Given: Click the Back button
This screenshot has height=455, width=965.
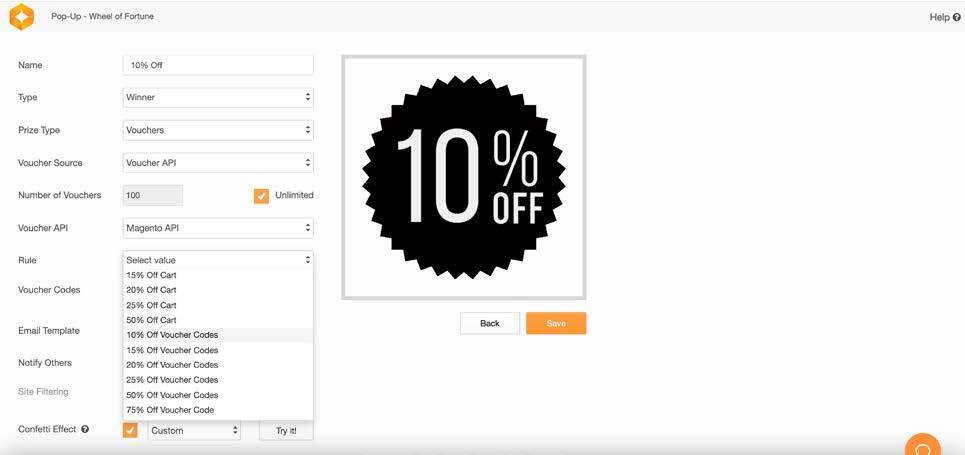Looking at the screenshot, I should (x=490, y=323).
